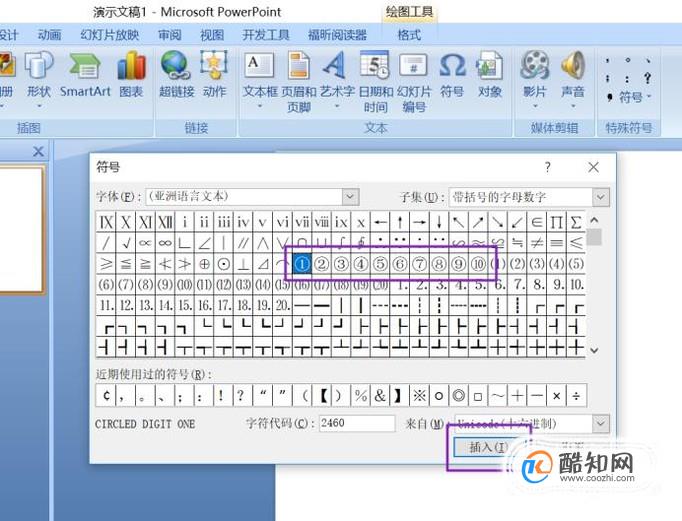Viewport: 682px width, 521px height.
Task: Pick the square root symbol in the grid
Action: 126,243
